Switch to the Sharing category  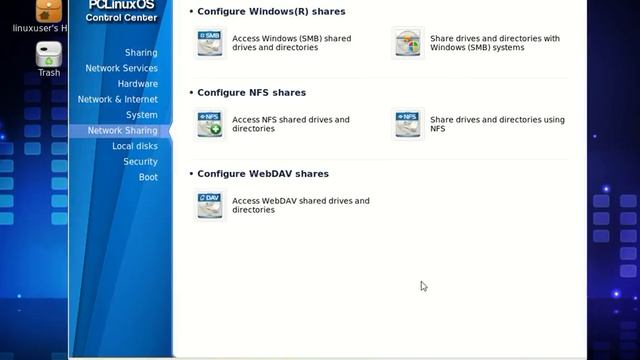click(x=141, y=53)
